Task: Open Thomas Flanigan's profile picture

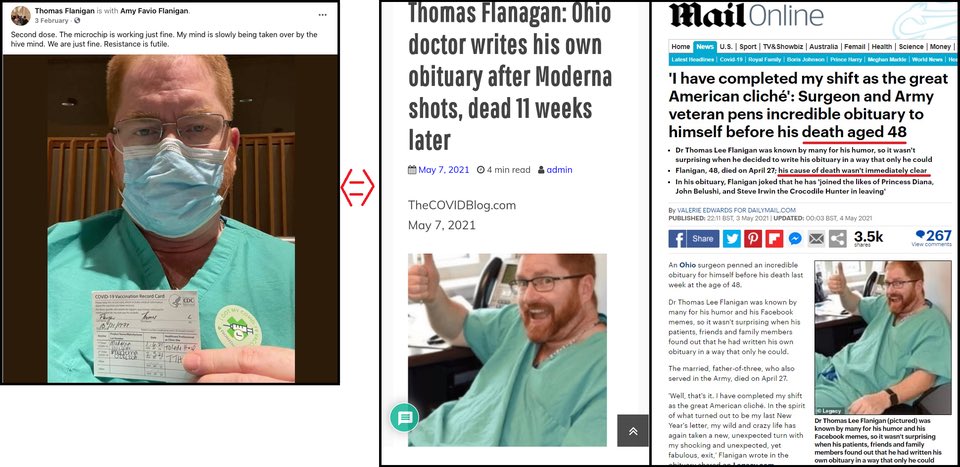Action: (20, 15)
